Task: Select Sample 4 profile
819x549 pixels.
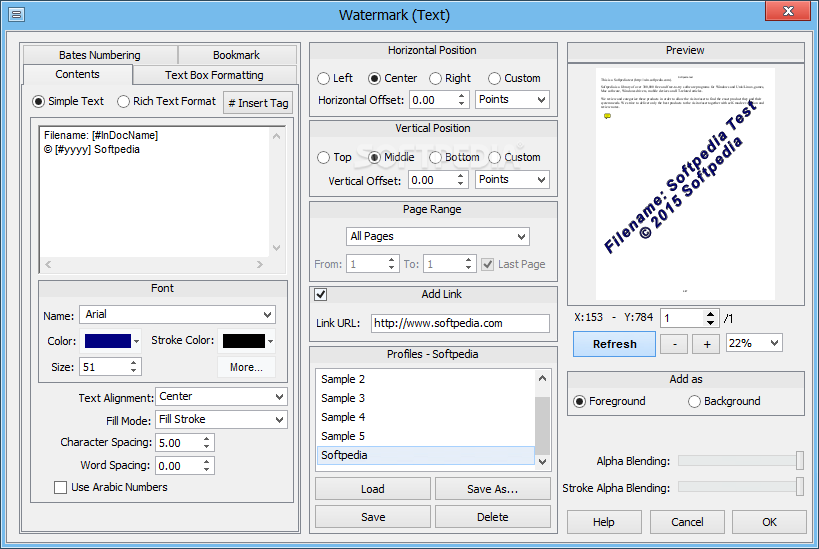Action: point(425,417)
